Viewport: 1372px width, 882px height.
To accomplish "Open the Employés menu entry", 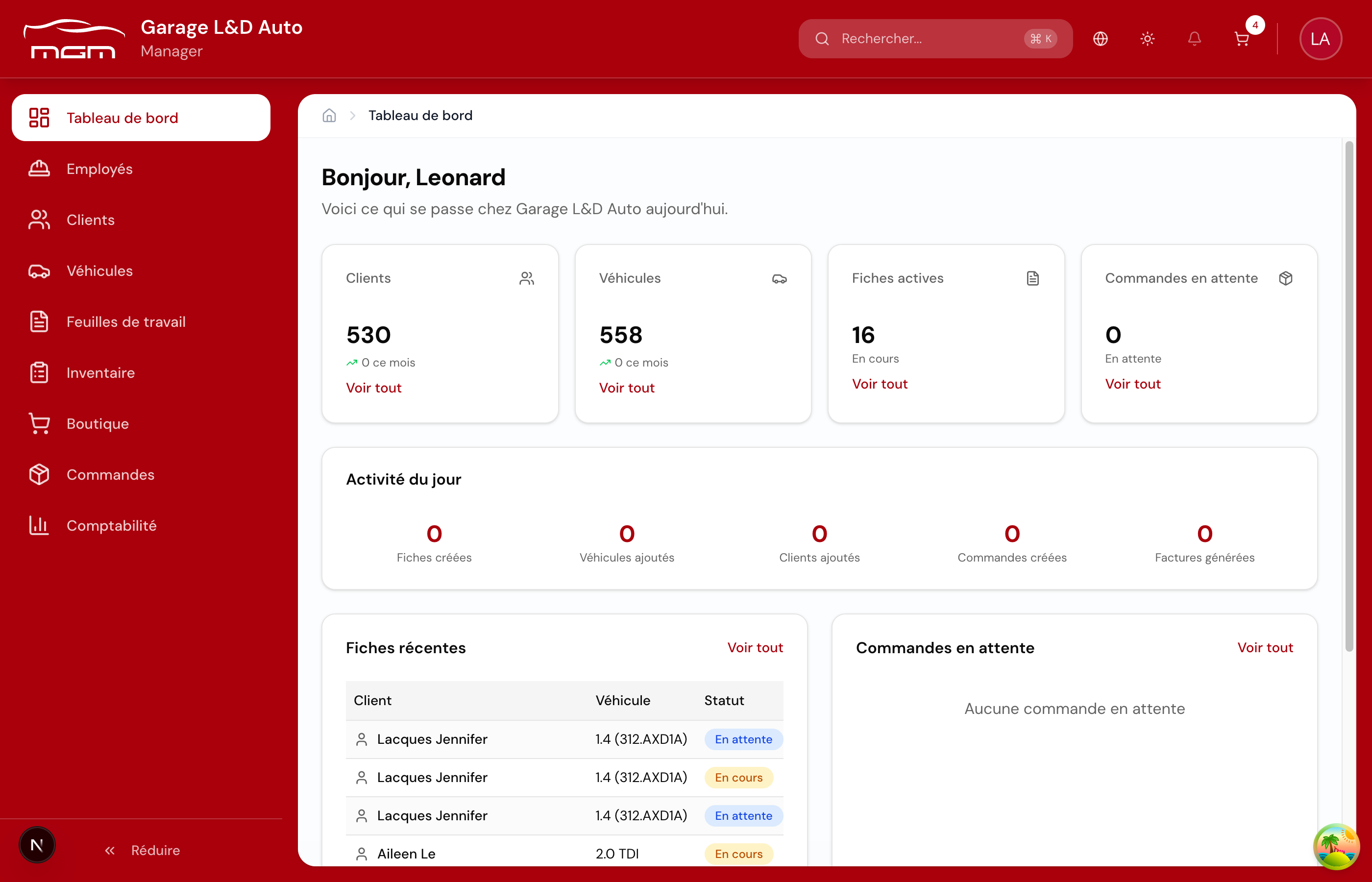I will [x=99, y=169].
